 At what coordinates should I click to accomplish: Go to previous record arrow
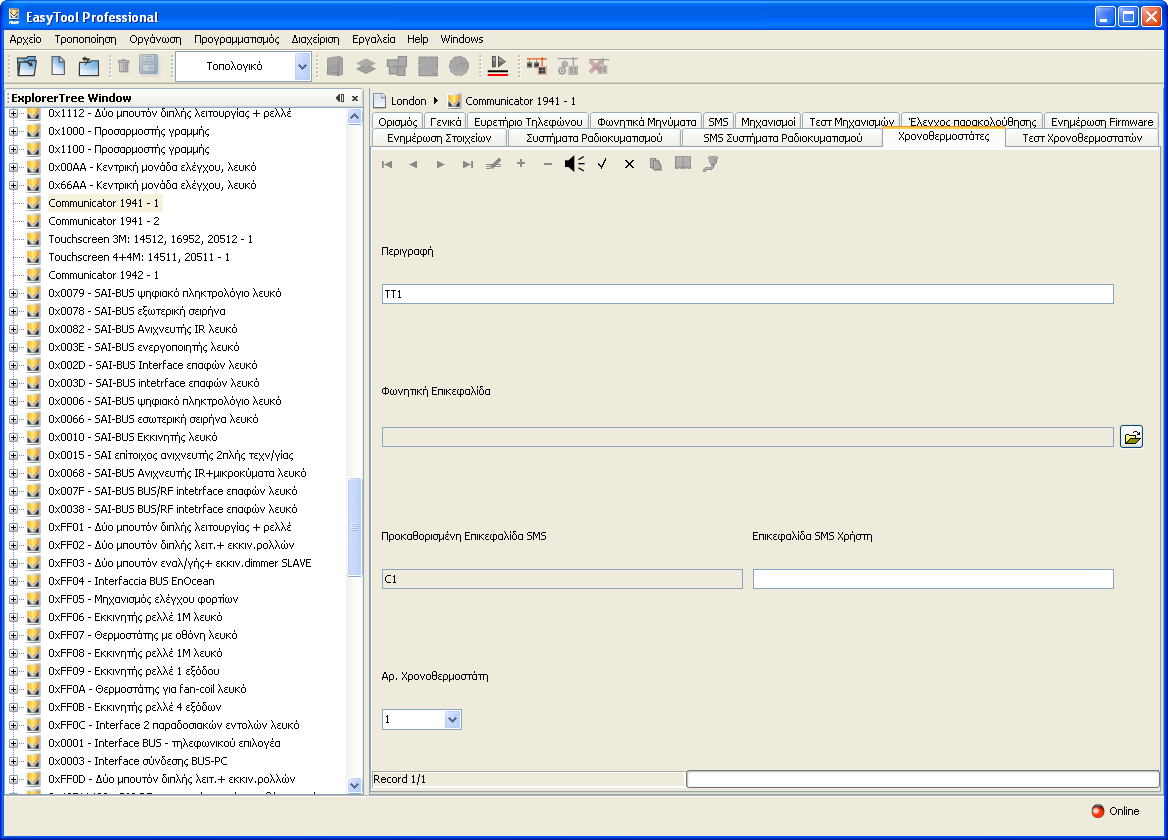coord(413,164)
